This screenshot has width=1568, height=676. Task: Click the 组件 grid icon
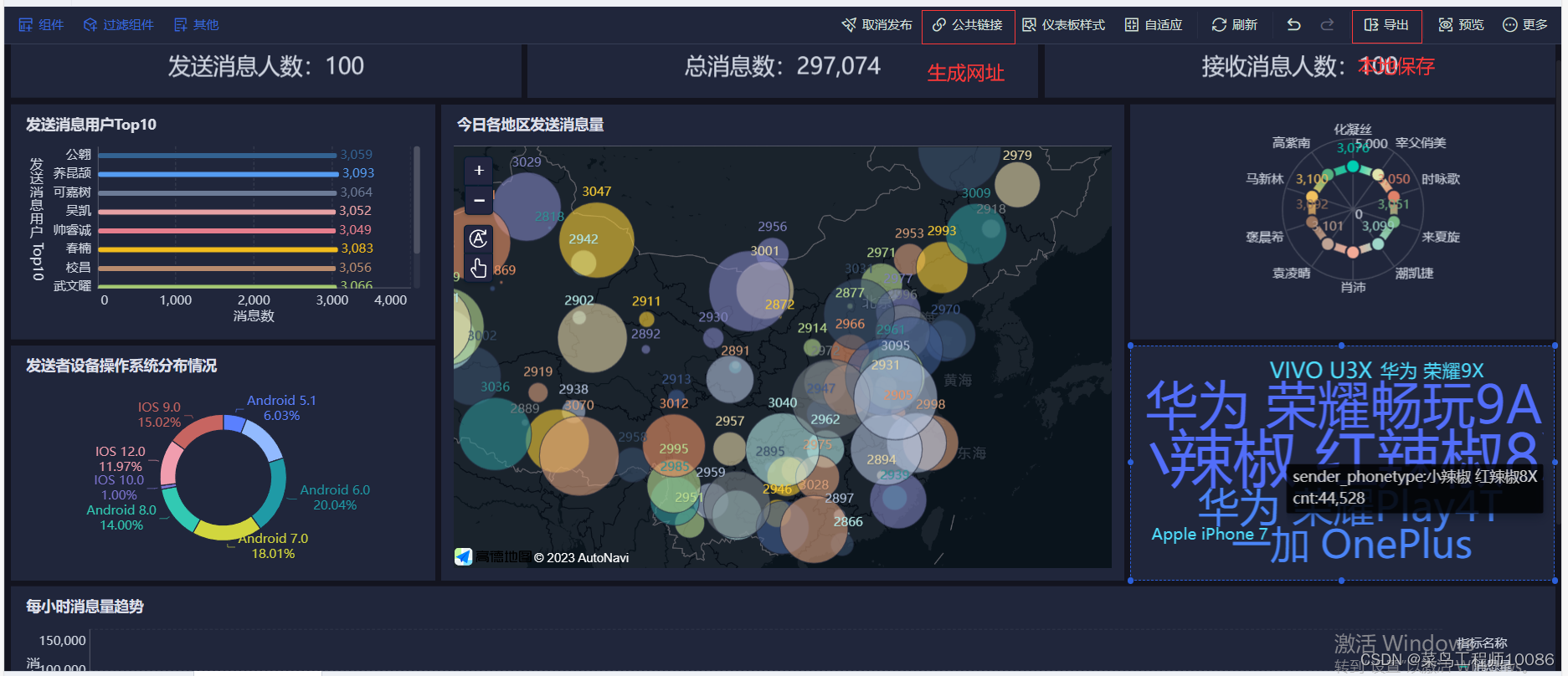(x=25, y=25)
